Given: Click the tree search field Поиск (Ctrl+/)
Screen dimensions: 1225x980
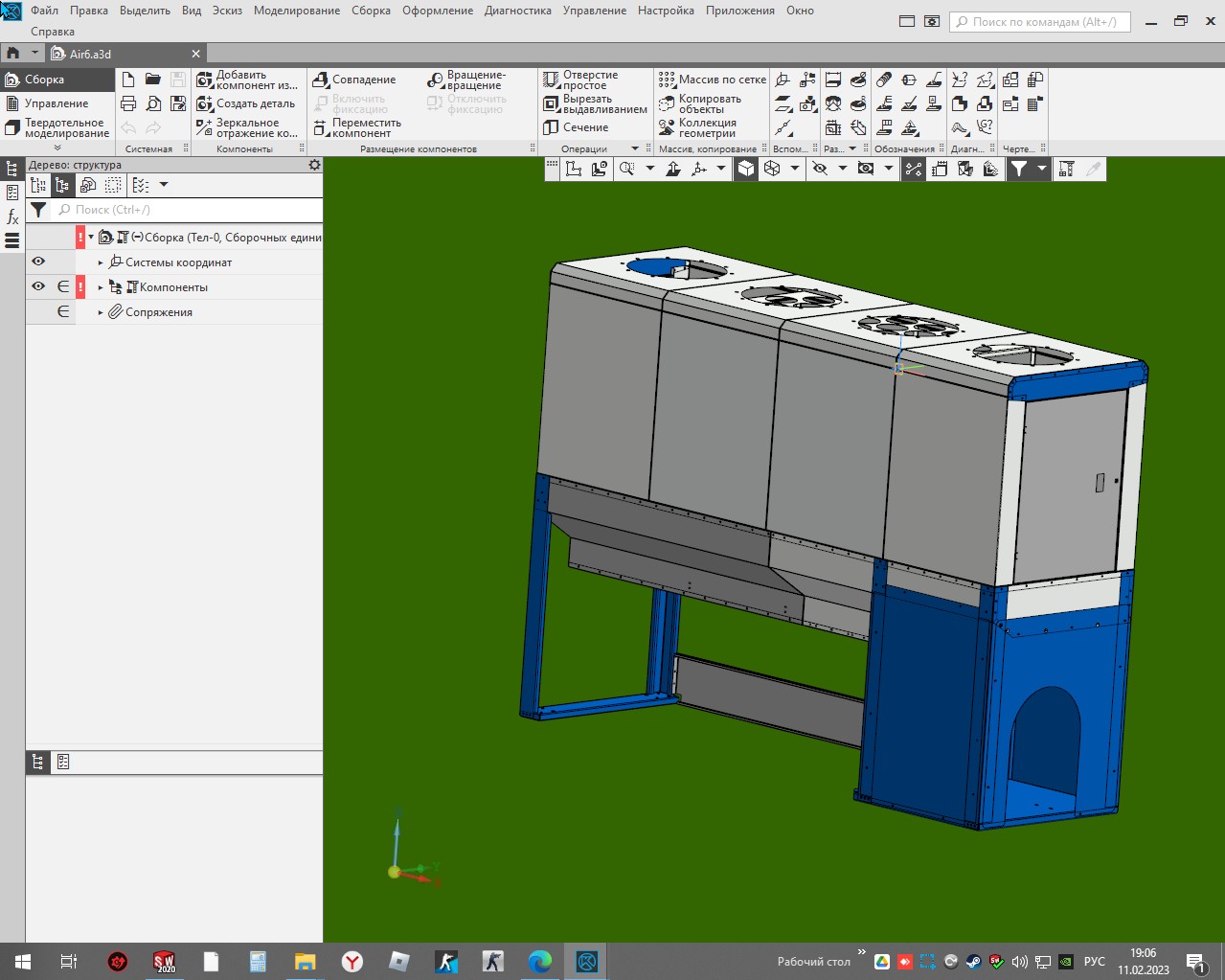Looking at the screenshot, I should [x=187, y=210].
